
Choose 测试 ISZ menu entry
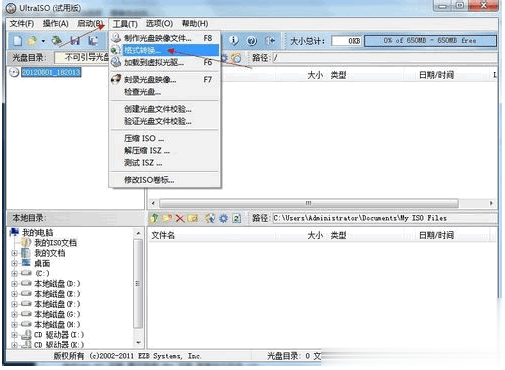click(x=165, y=163)
